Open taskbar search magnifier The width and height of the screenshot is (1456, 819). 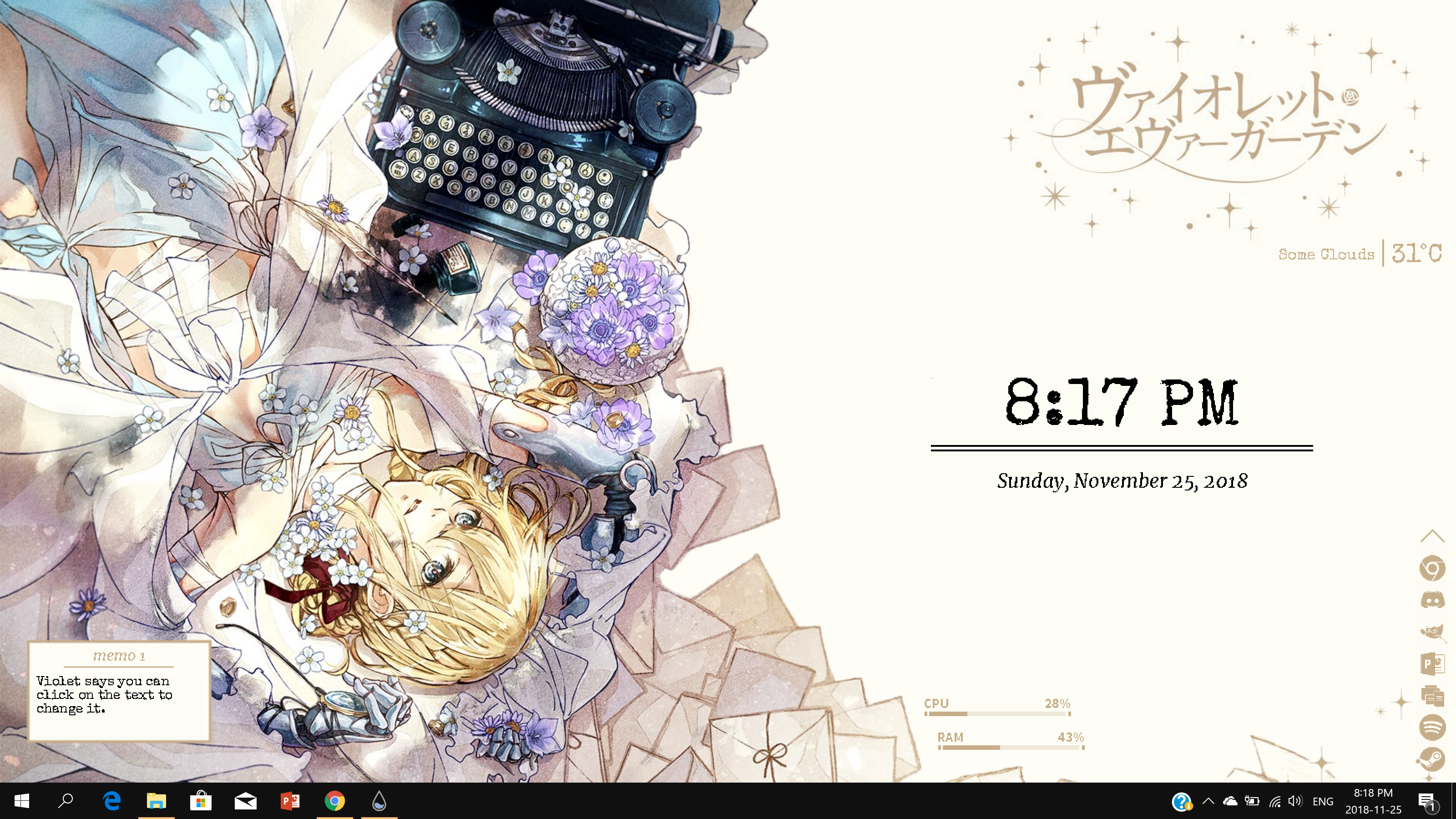click(x=66, y=800)
